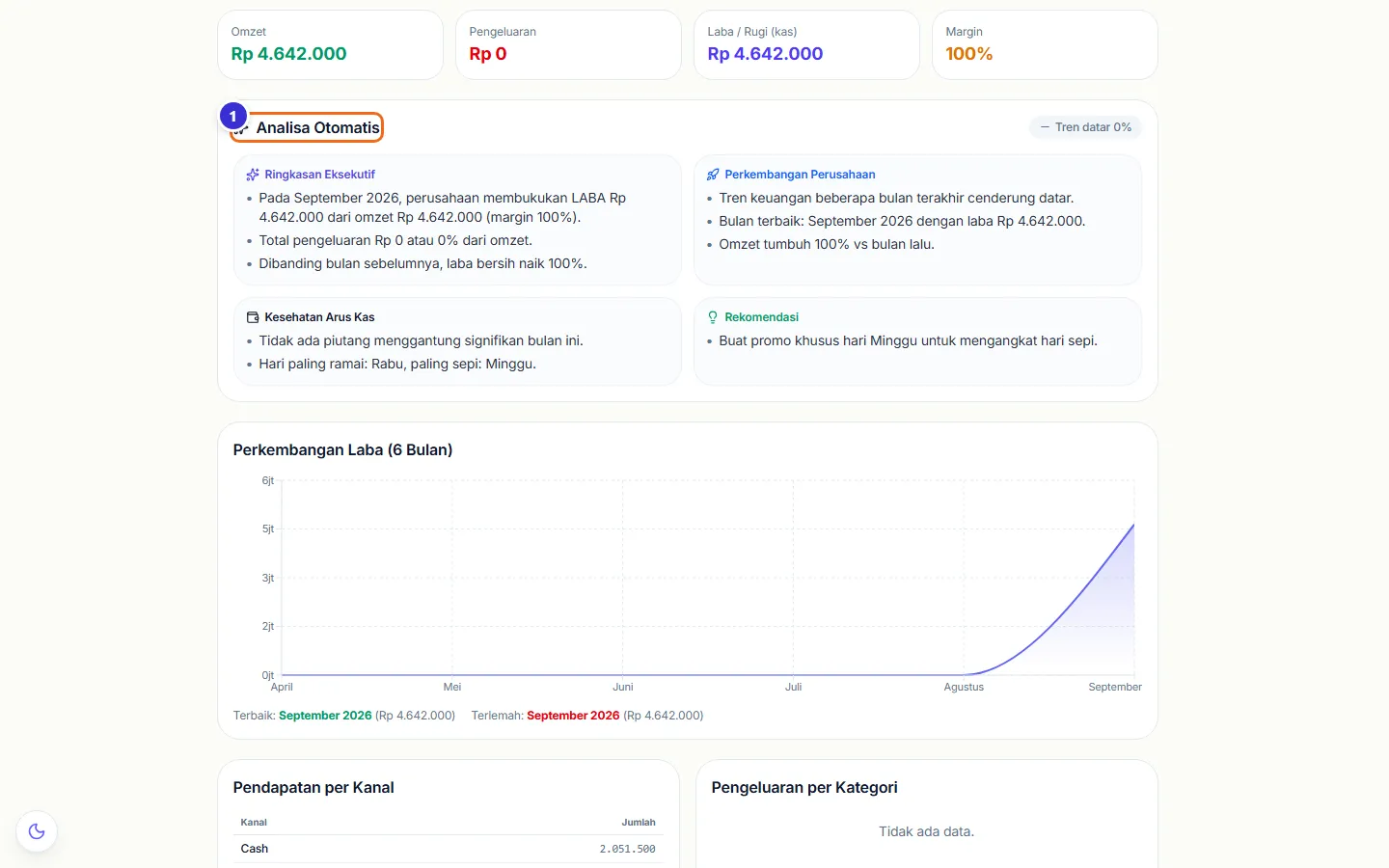The width and height of the screenshot is (1389, 868).
Task: Click the rocket icon beside Perkembangan Perusahaan
Action: click(713, 175)
